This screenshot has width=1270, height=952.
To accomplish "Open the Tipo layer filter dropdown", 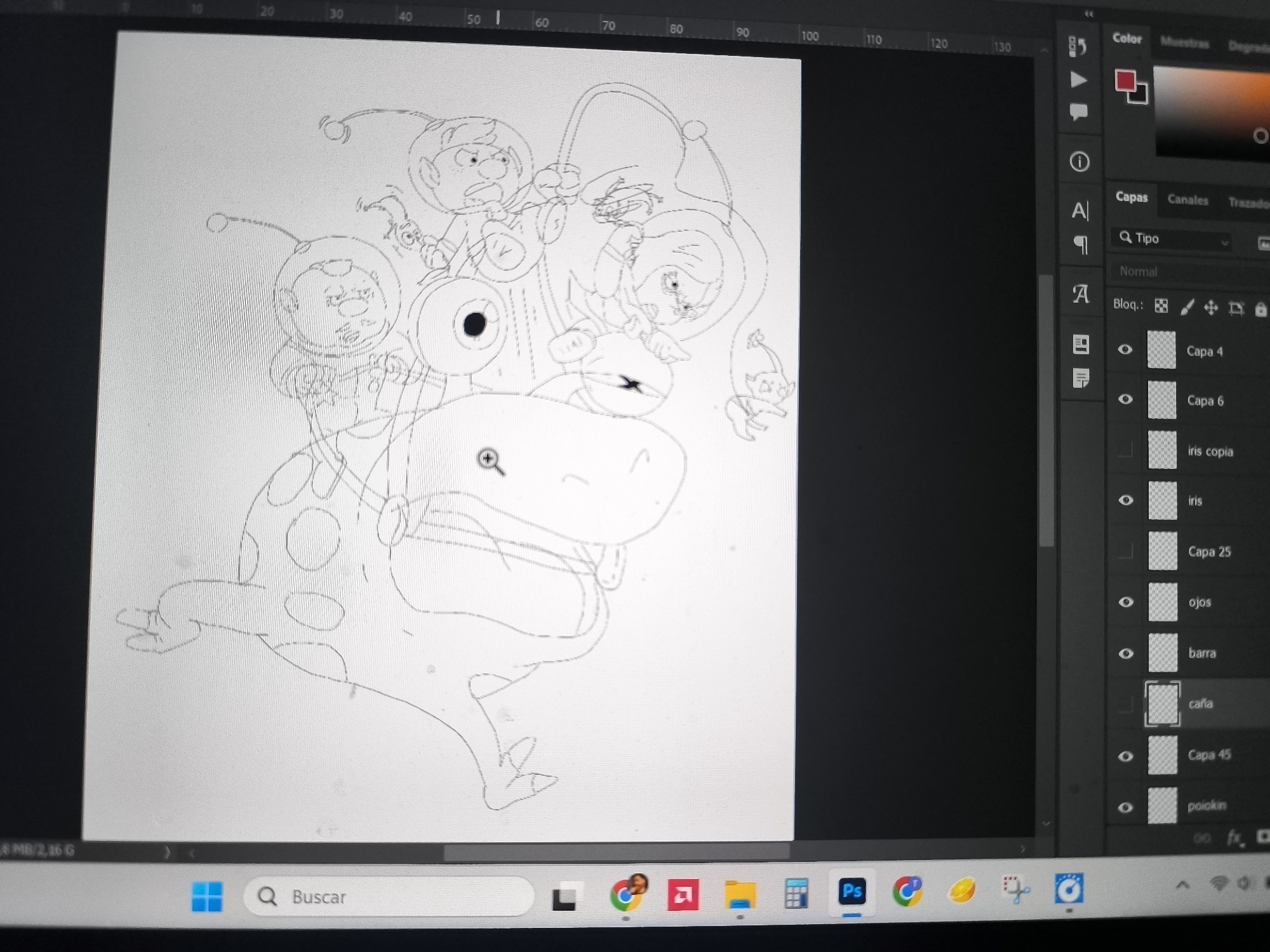I will pos(1173,239).
